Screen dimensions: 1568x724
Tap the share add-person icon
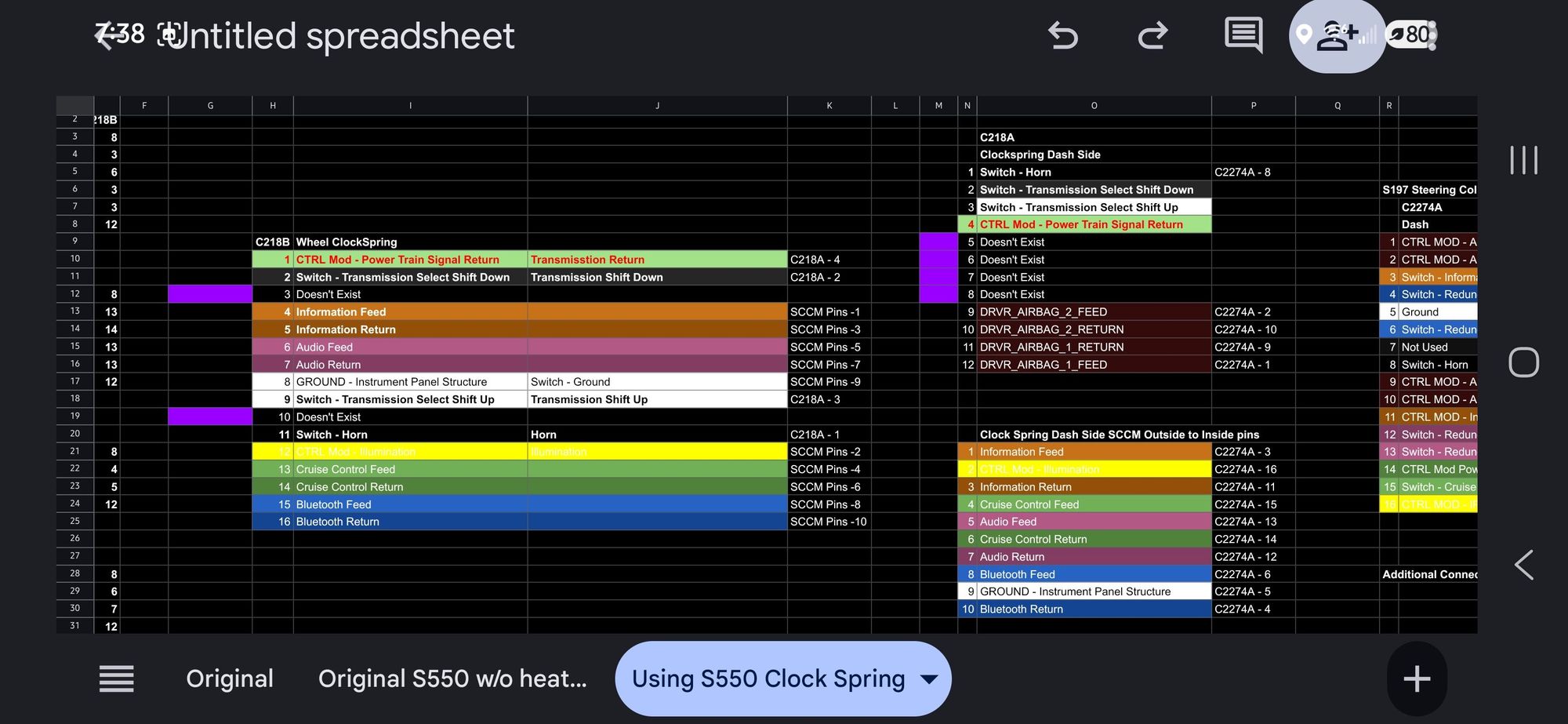click(1336, 36)
